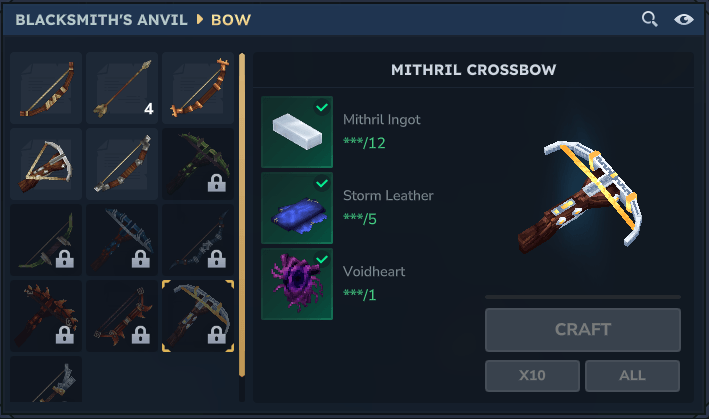The width and height of the screenshot is (709, 419).
Task: Click the recipe list scrollbar
Action: pos(242,215)
